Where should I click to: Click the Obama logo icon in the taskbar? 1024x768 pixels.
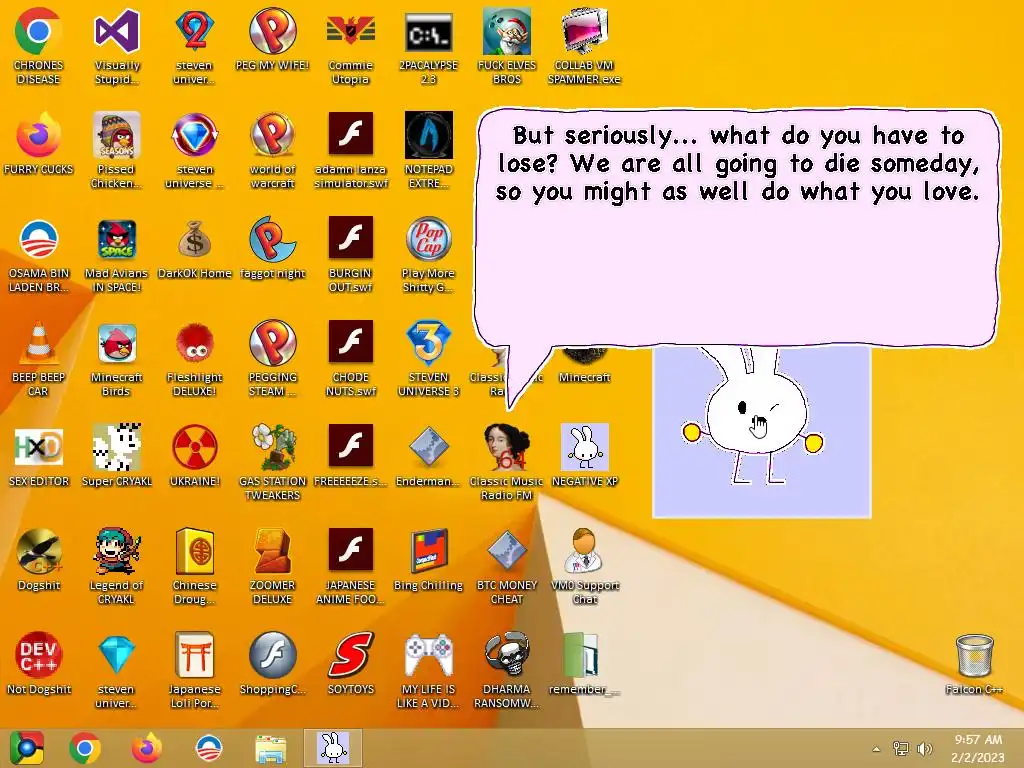pyautogui.click(x=209, y=748)
